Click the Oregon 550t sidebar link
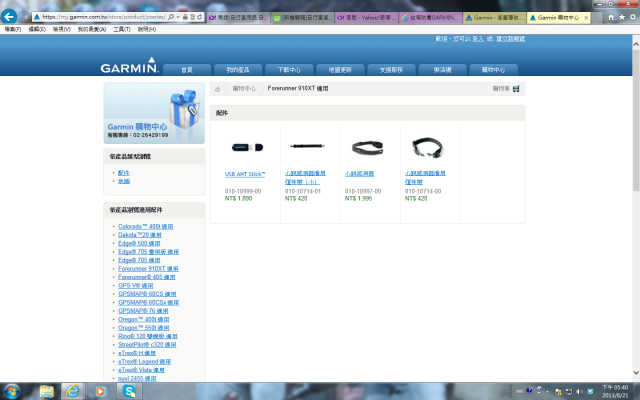Screen dimensions: 640x400 (x=144, y=328)
